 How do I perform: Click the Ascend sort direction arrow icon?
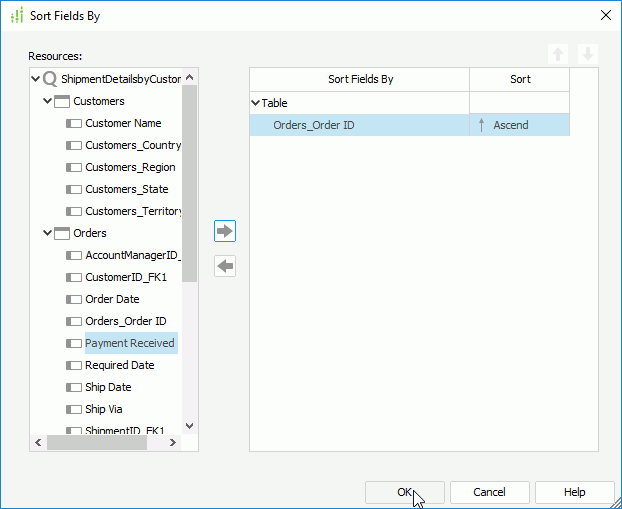point(482,125)
